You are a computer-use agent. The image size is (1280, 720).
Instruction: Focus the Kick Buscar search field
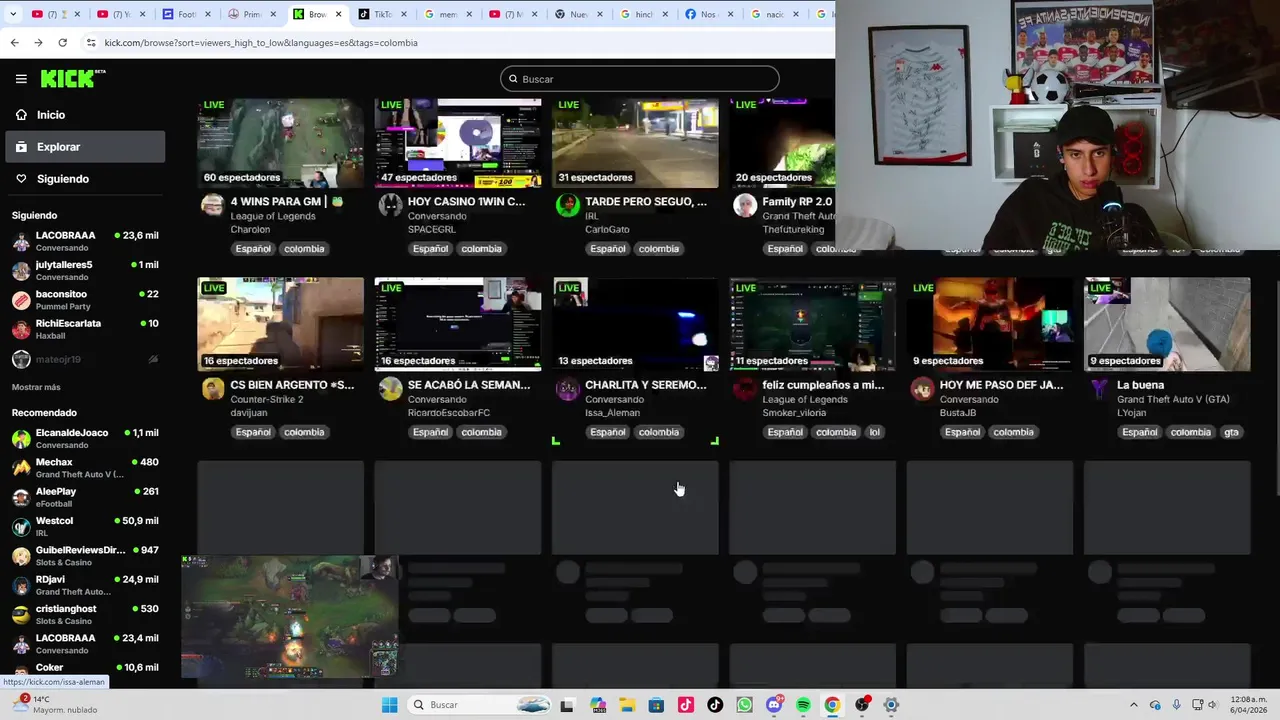coord(640,79)
